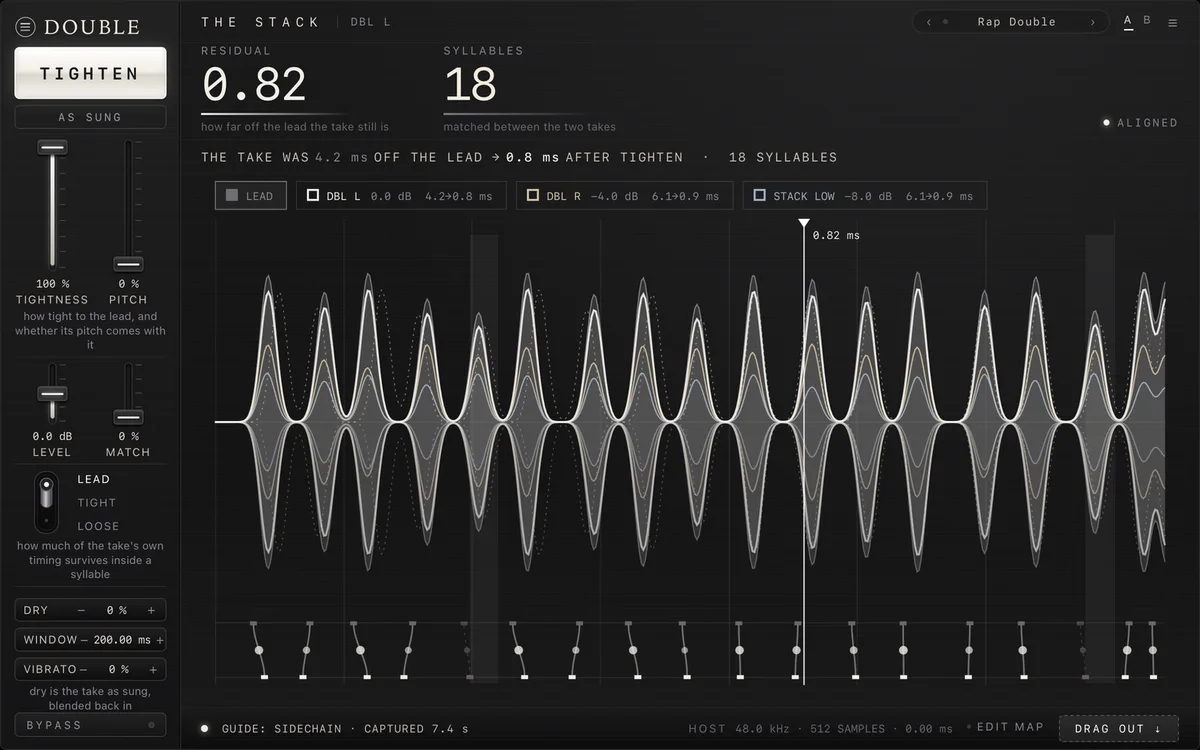
Task: Switch to A state
Action: pyautogui.click(x=1128, y=21)
